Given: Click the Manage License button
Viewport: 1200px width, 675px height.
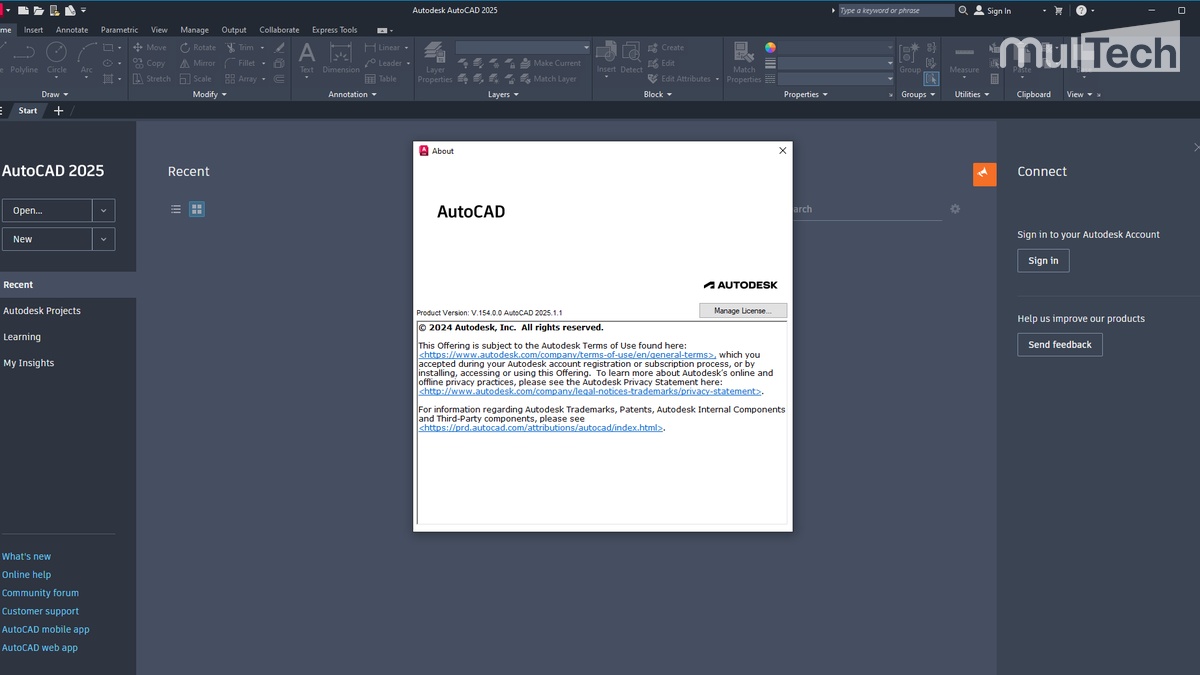Looking at the screenshot, I should 743,310.
